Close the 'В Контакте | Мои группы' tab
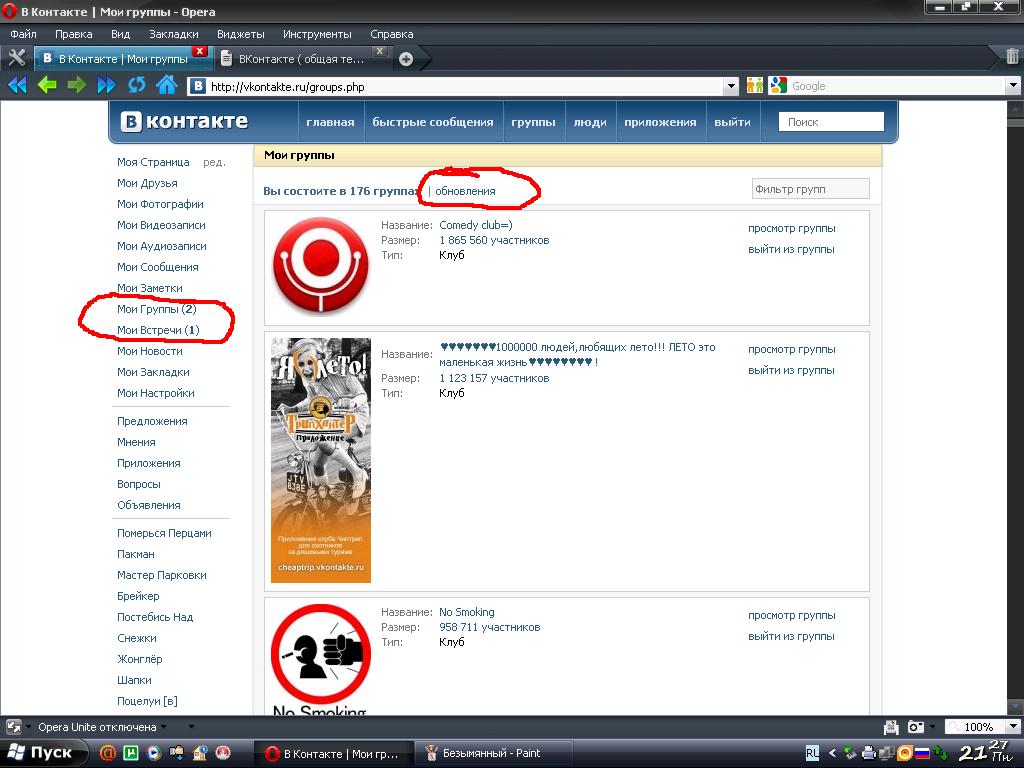Image resolution: width=1024 pixels, height=768 pixels. [200, 51]
